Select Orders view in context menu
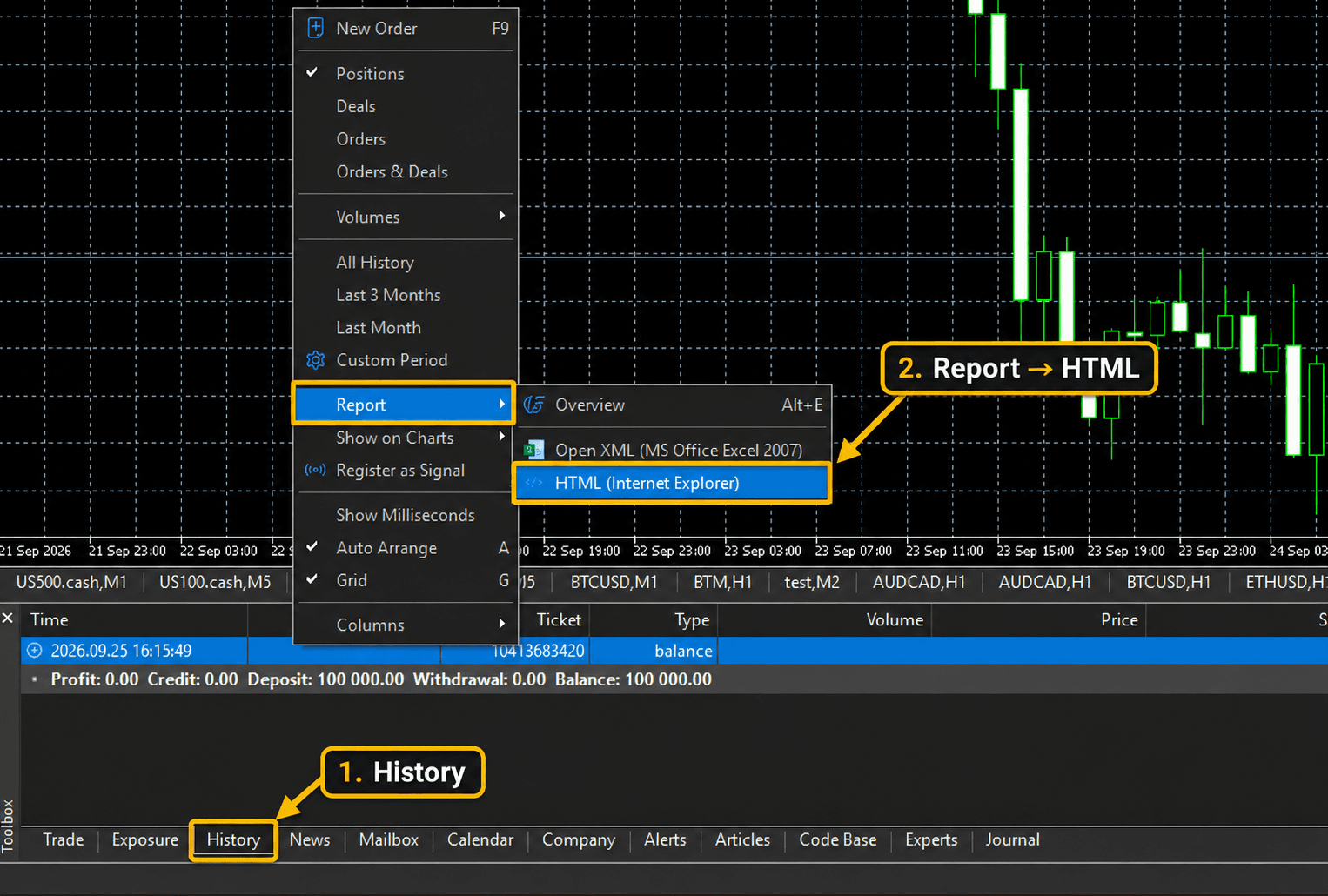 click(406, 139)
